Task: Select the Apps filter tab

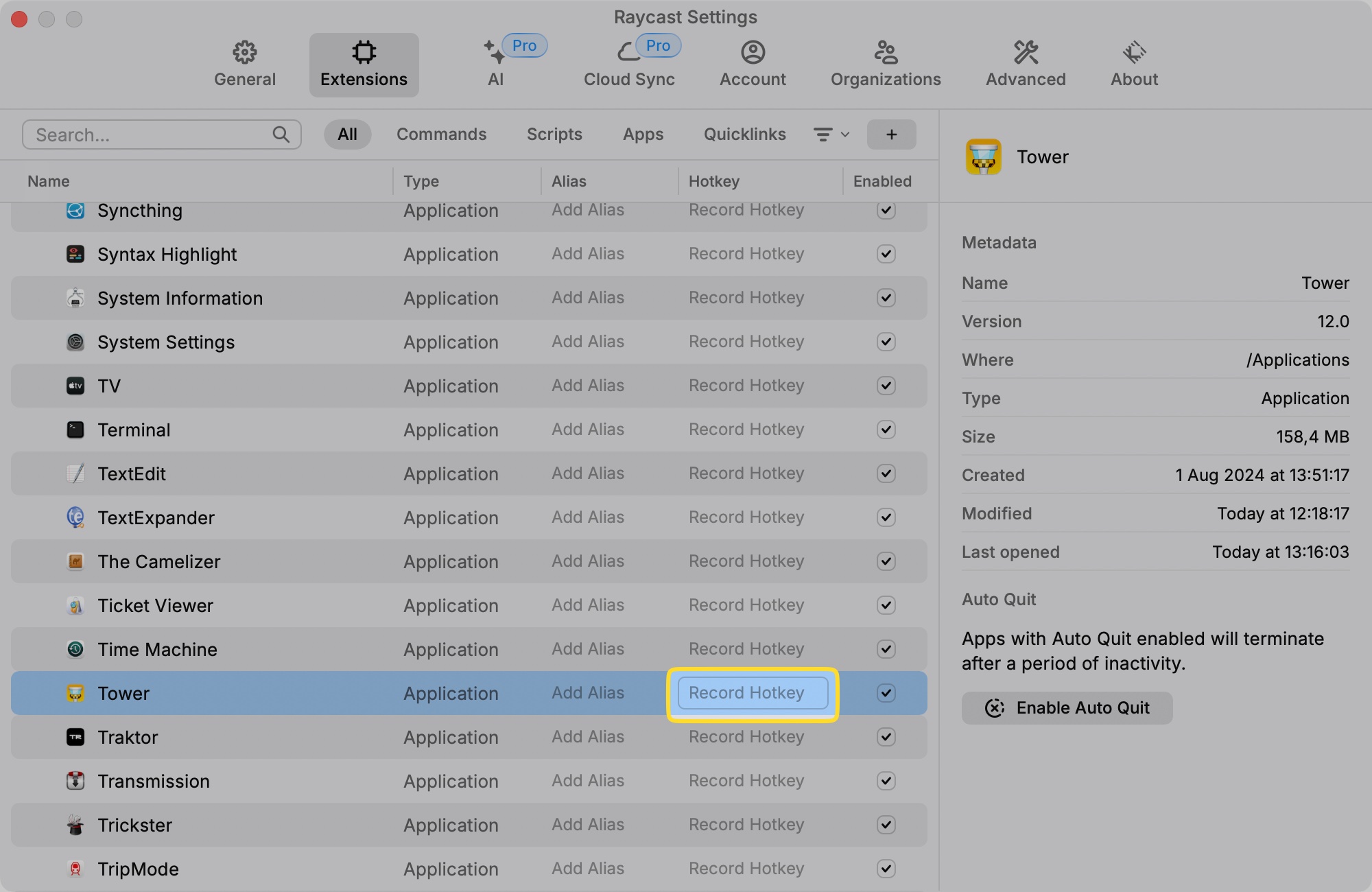Action: point(643,134)
